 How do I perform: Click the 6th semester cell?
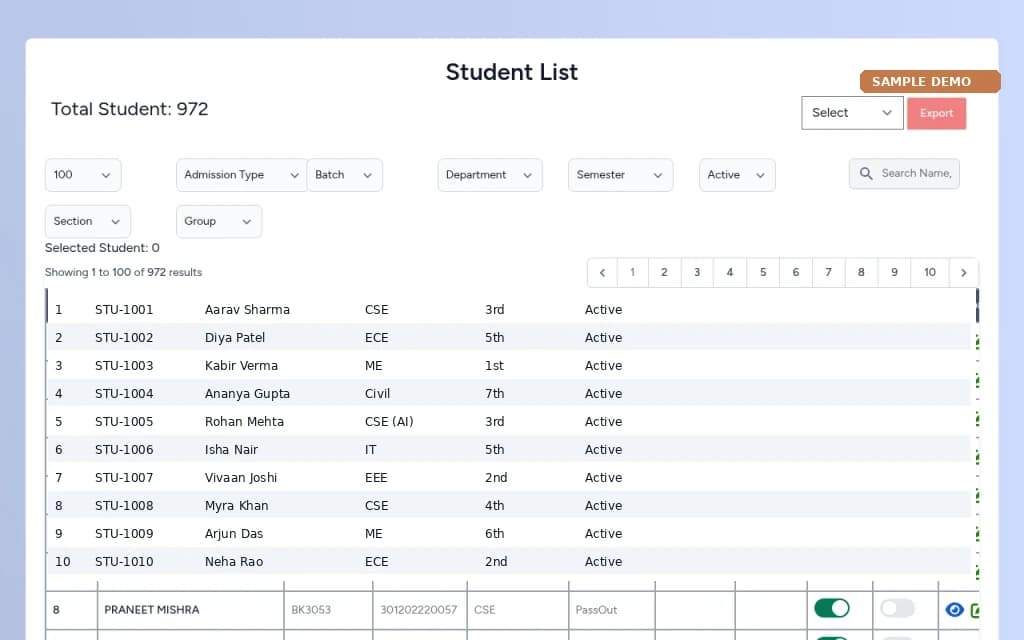pyautogui.click(x=494, y=534)
